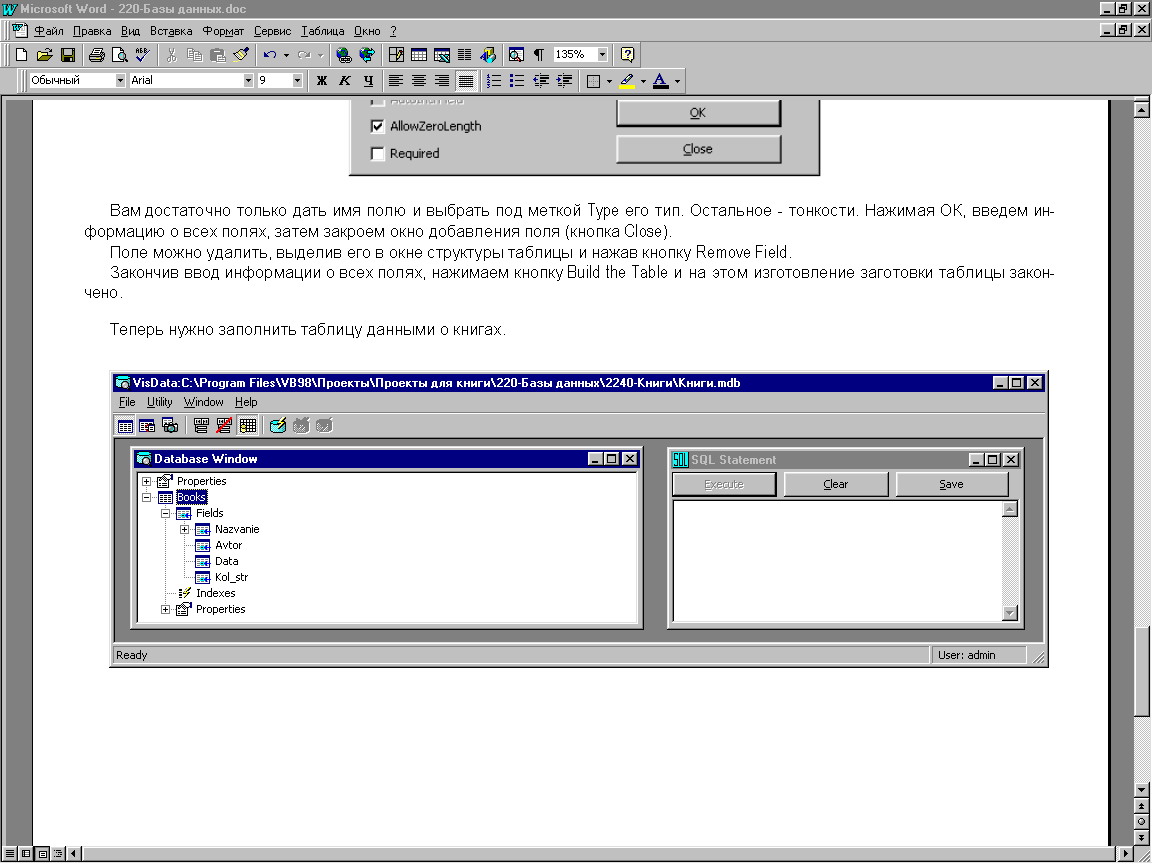Toggle justified paragraph alignment
Screen dimensions: 1152x864
click(x=466, y=81)
